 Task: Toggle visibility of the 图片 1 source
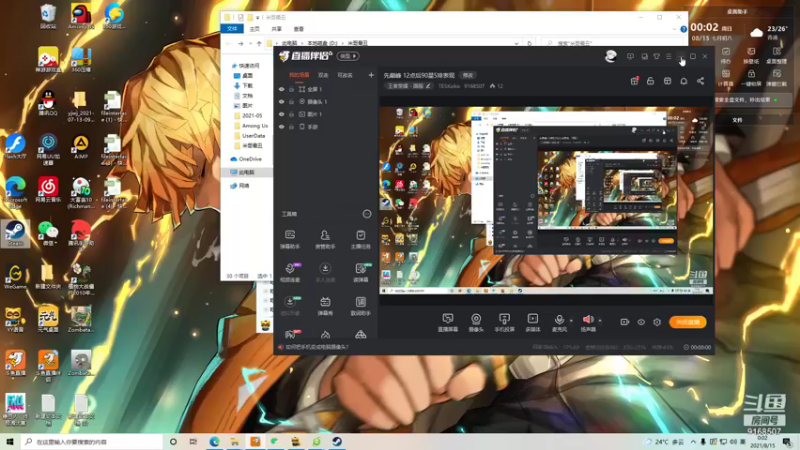tap(281, 114)
